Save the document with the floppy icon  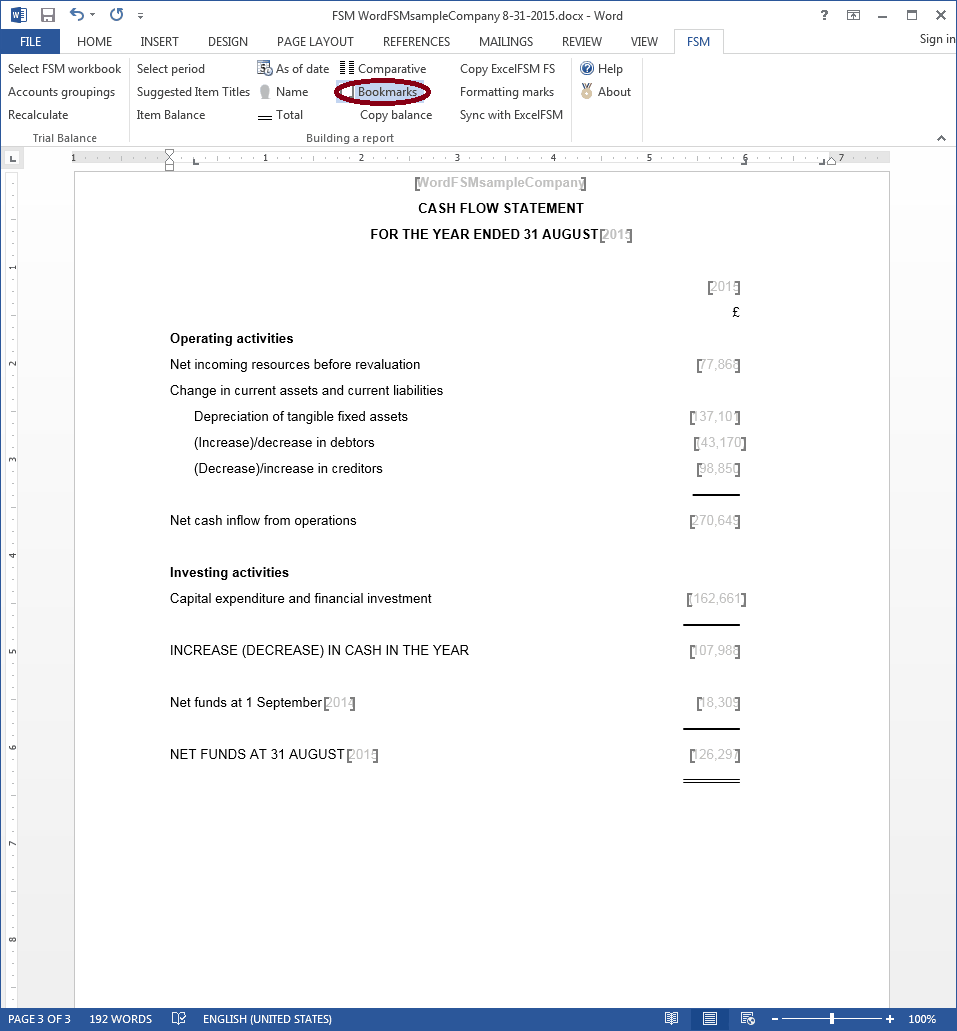pyautogui.click(x=47, y=14)
